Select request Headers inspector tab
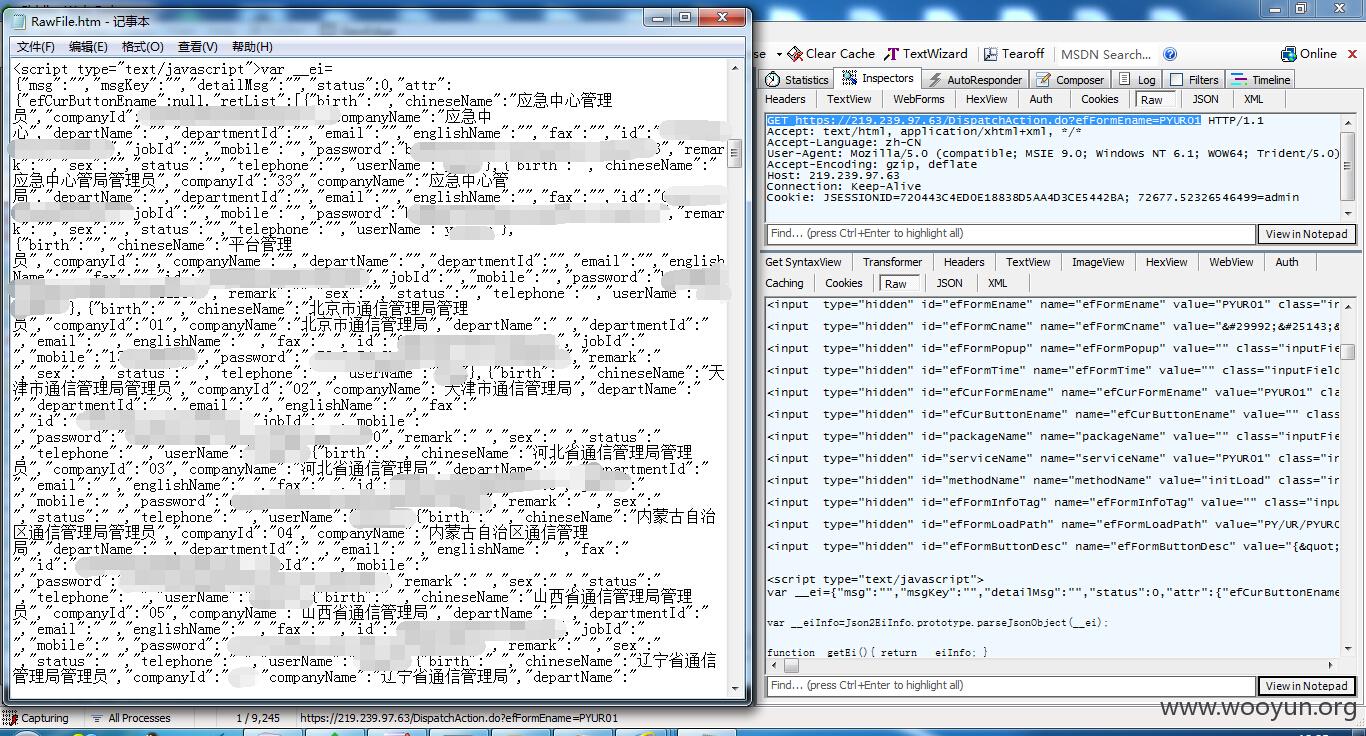Viewport: 1366px width, 736px height. 785,99
